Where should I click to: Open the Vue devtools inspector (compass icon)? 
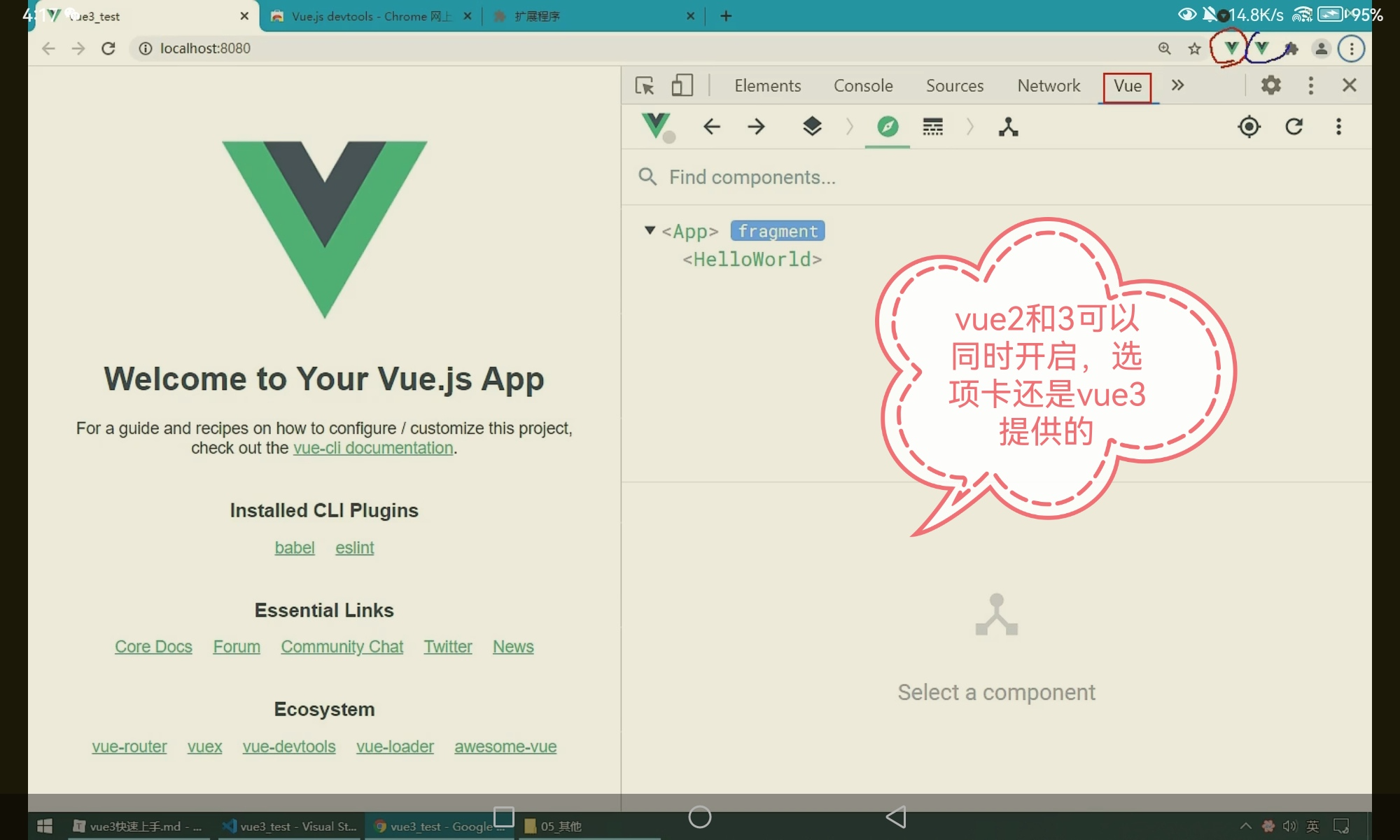point(887,127)
